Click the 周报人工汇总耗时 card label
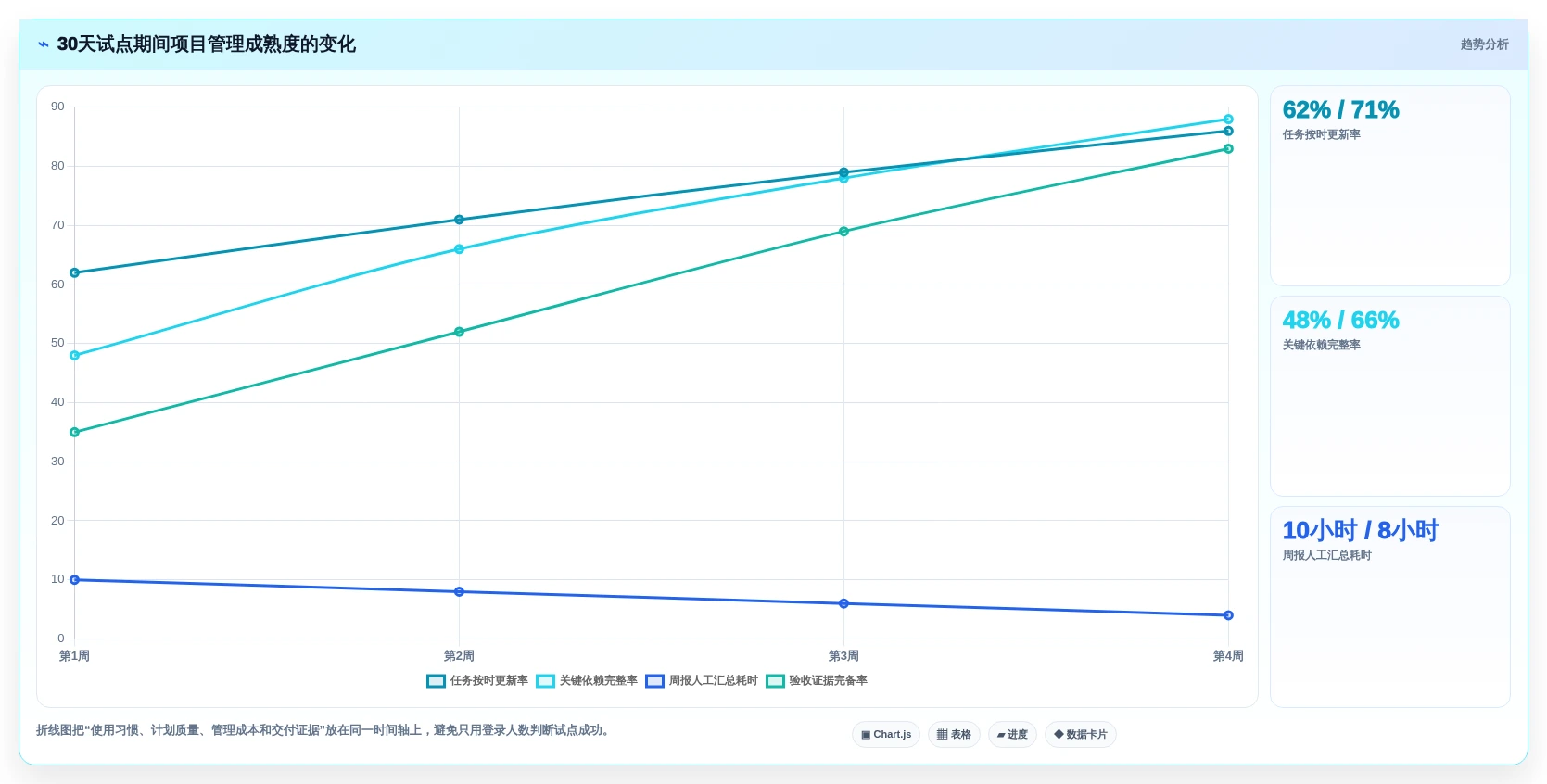 (x=1326, y=556)
